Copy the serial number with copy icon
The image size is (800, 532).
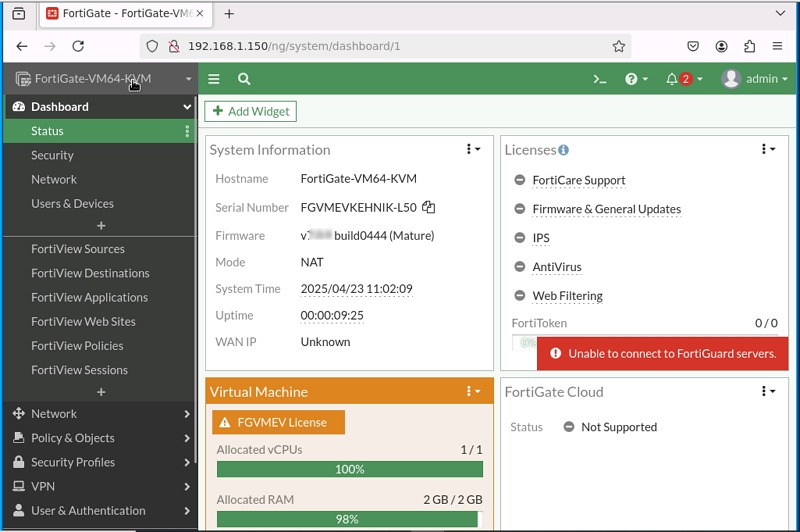(x=428, y=207)
